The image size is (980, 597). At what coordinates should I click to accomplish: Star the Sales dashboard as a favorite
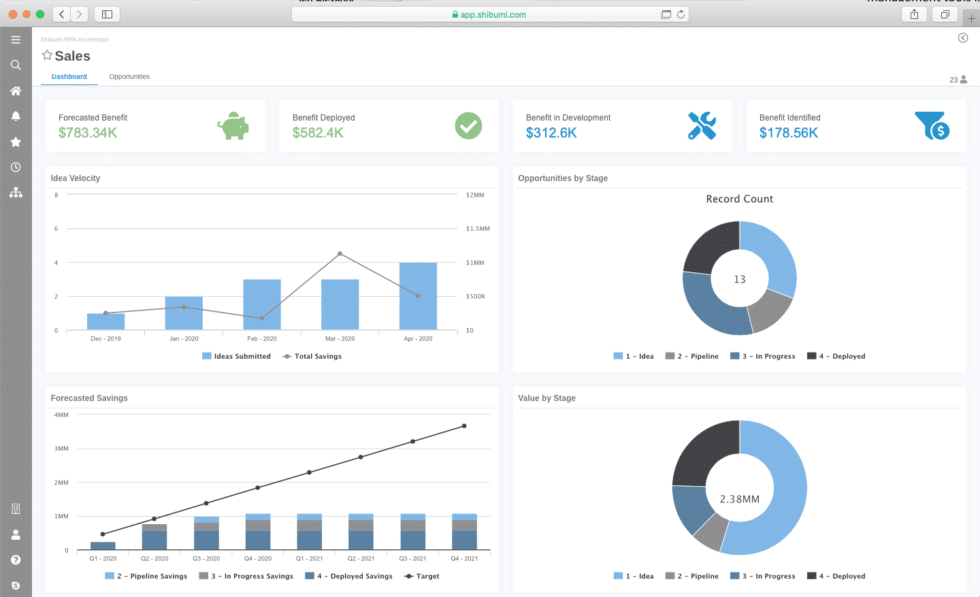(47, 56)
